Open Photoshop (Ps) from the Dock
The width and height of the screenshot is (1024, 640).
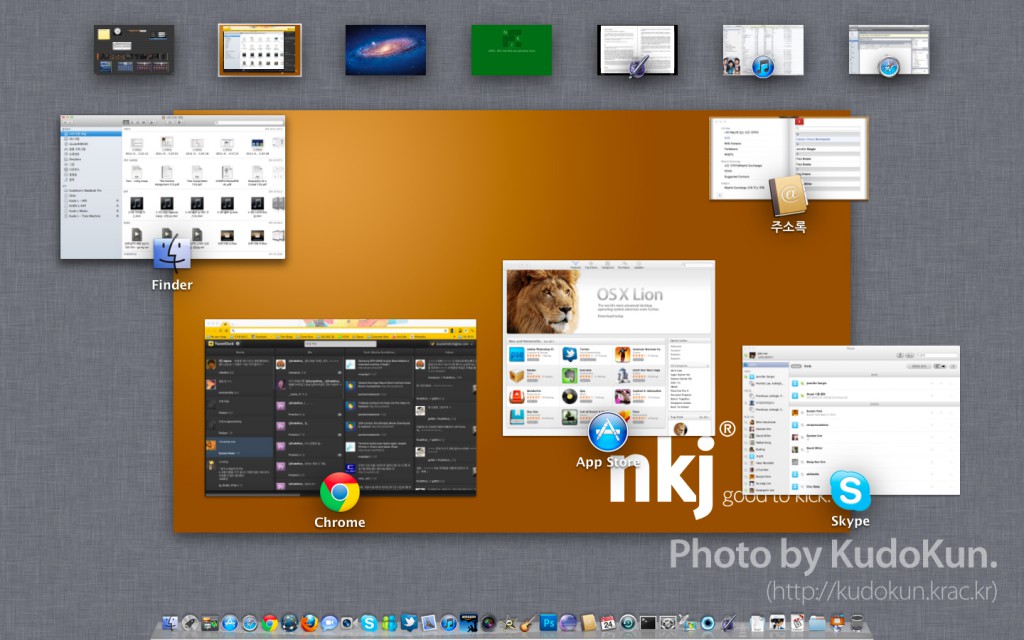pos(548,623)
